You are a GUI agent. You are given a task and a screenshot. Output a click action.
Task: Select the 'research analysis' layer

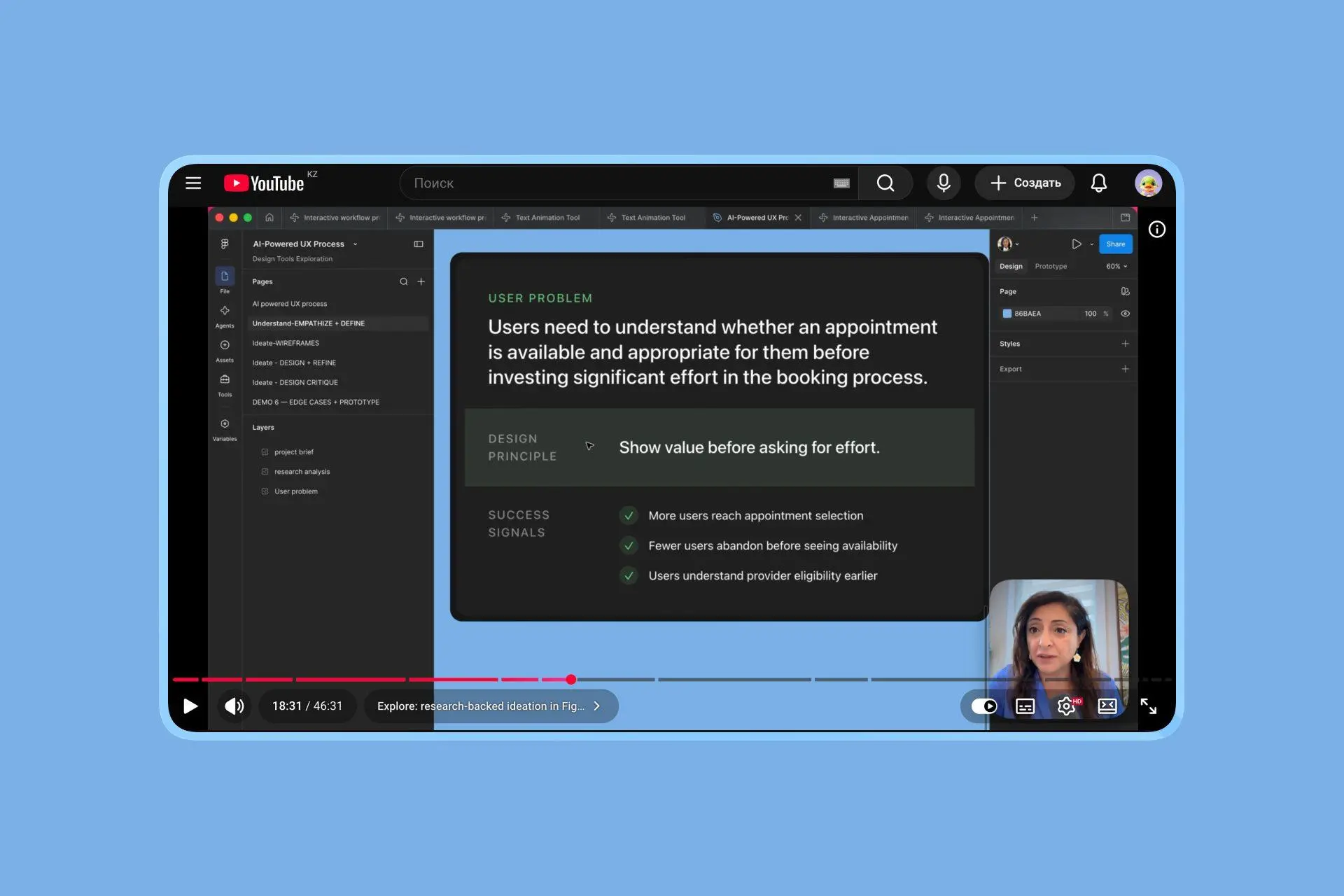click(x=302, y=472)
